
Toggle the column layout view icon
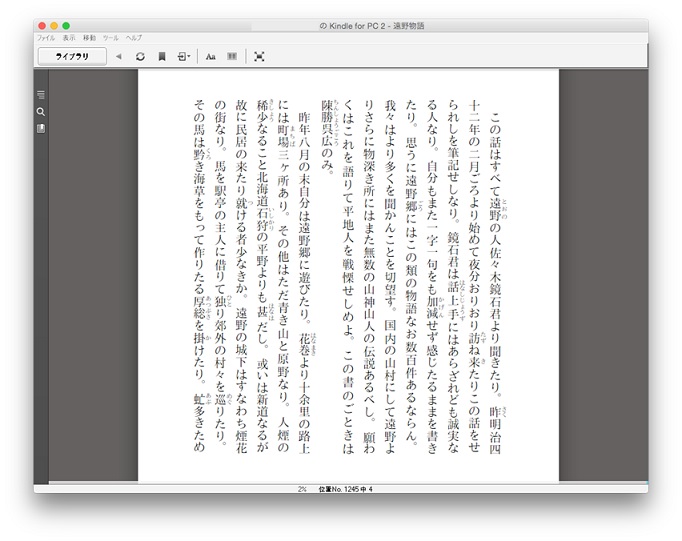pyautogui.click(x=232, y=57)
